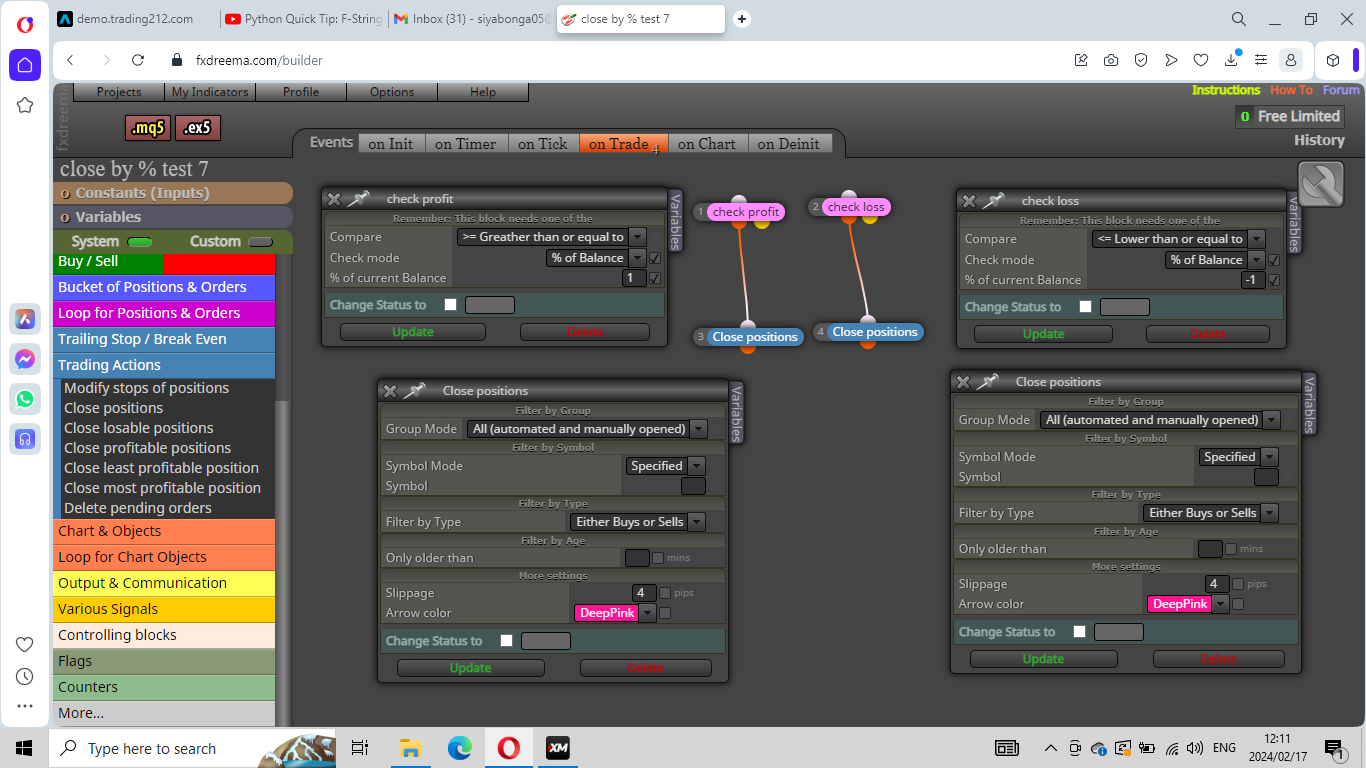Expand Filter by Type dropdown in right panel
This screenshot has width=1366, height=768.
click(x=1211, y=513)
